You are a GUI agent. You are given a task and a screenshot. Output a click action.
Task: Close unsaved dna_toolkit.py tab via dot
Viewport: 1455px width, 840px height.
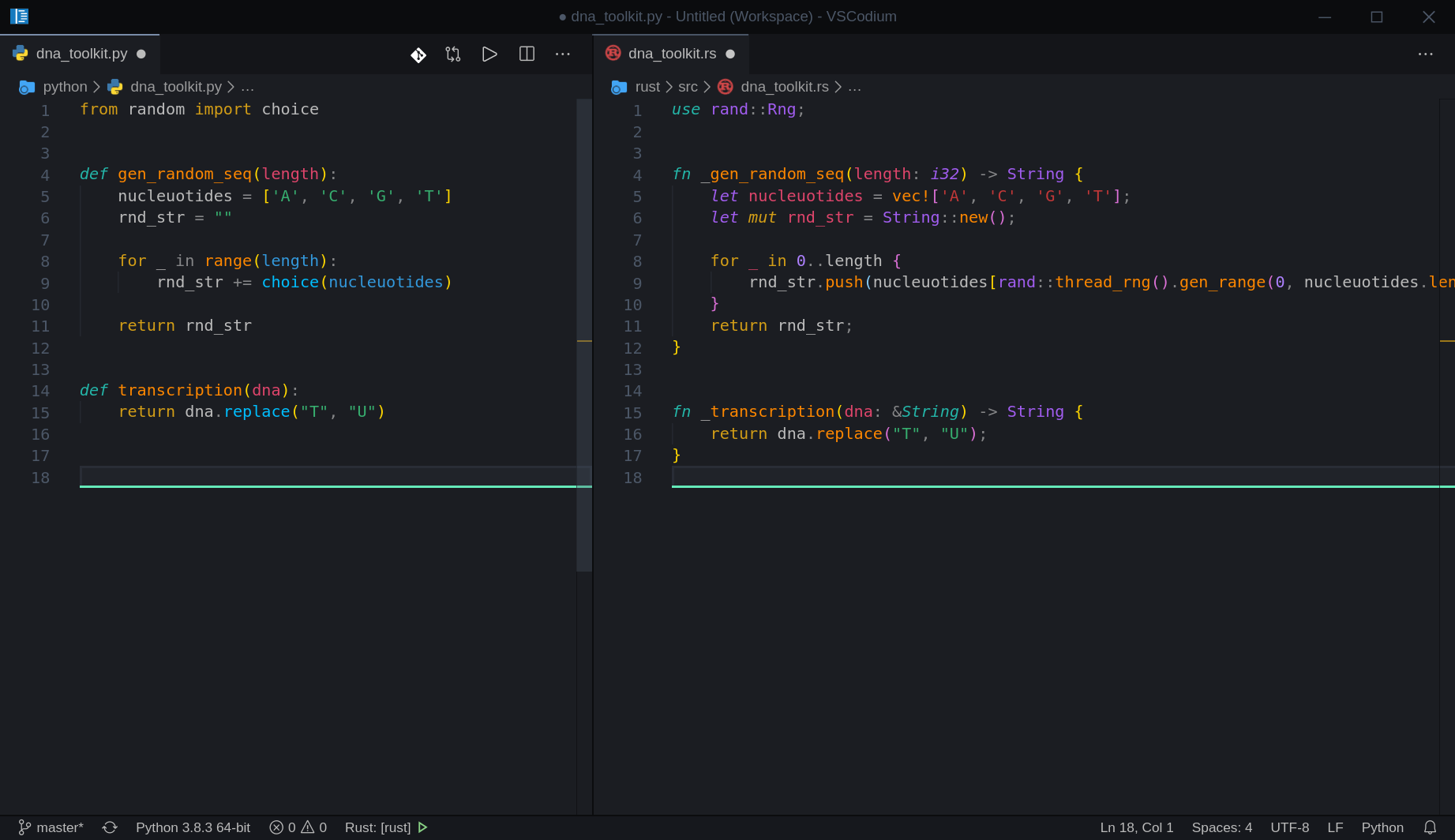pyautogui.click(x=141, y=54)
